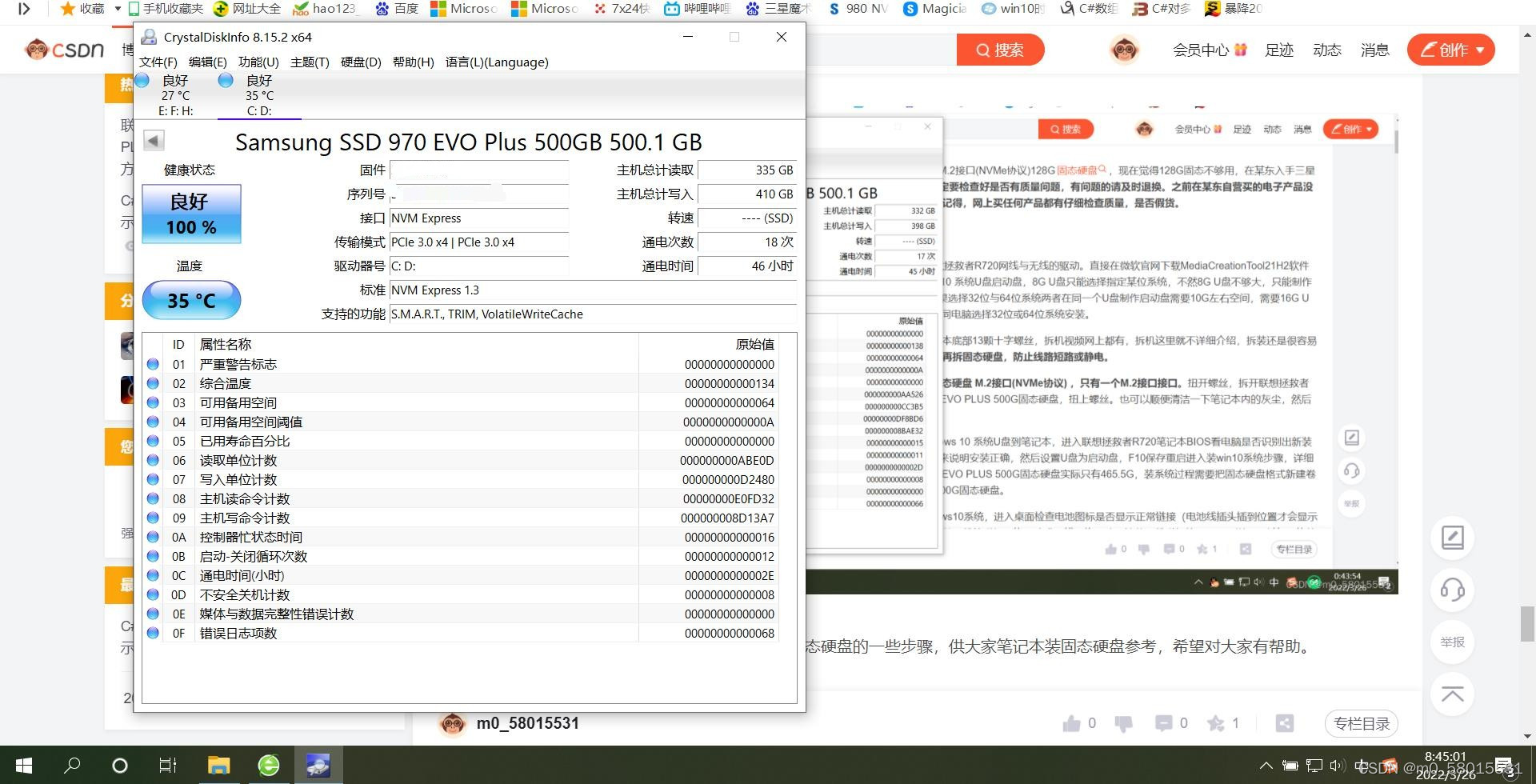Open 消息 link in CSDN header
This screenshot has width=1536, height=784.
coord(1375,50)
